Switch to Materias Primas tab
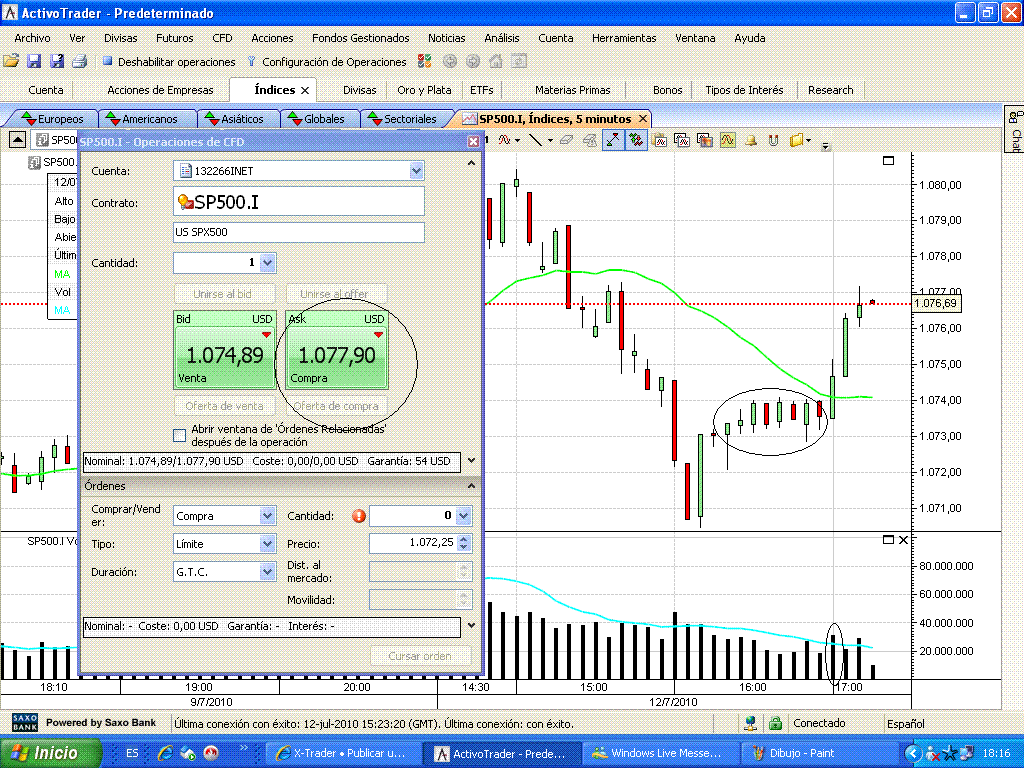This screenshot has height=768, width=1024. tap(573, 90)
